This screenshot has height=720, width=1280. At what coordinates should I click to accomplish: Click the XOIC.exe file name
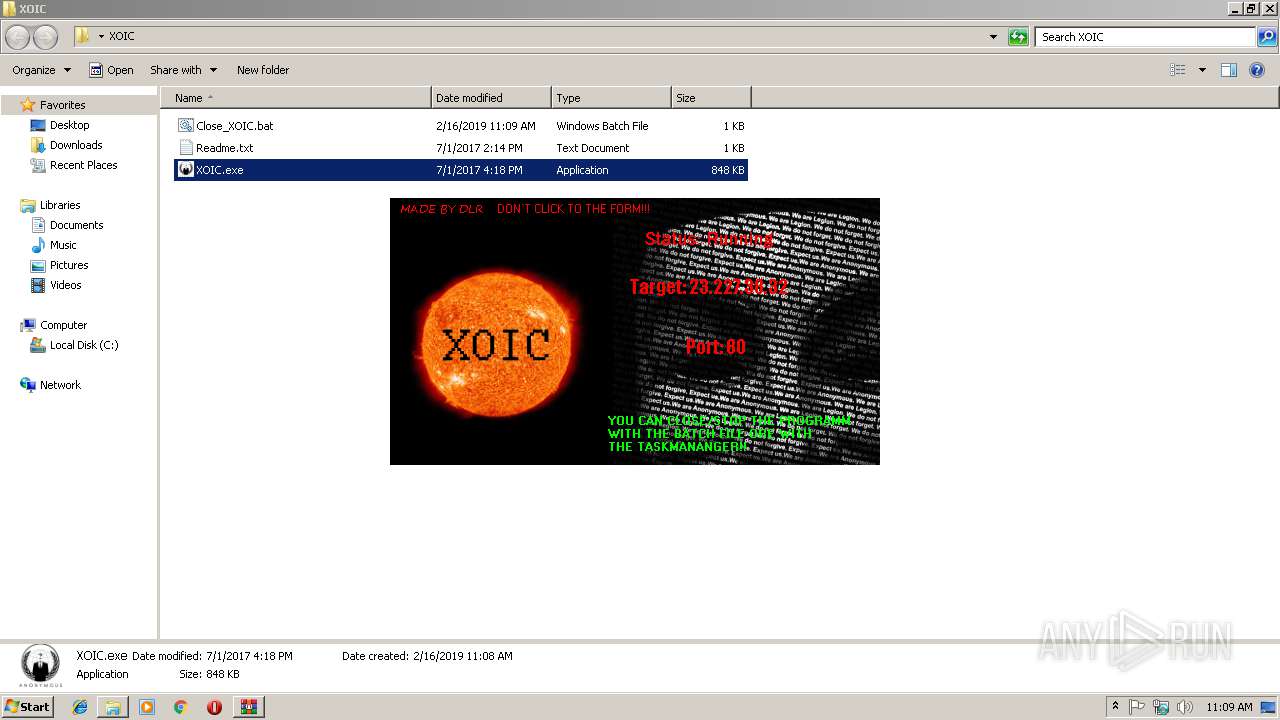click(219, 170)
